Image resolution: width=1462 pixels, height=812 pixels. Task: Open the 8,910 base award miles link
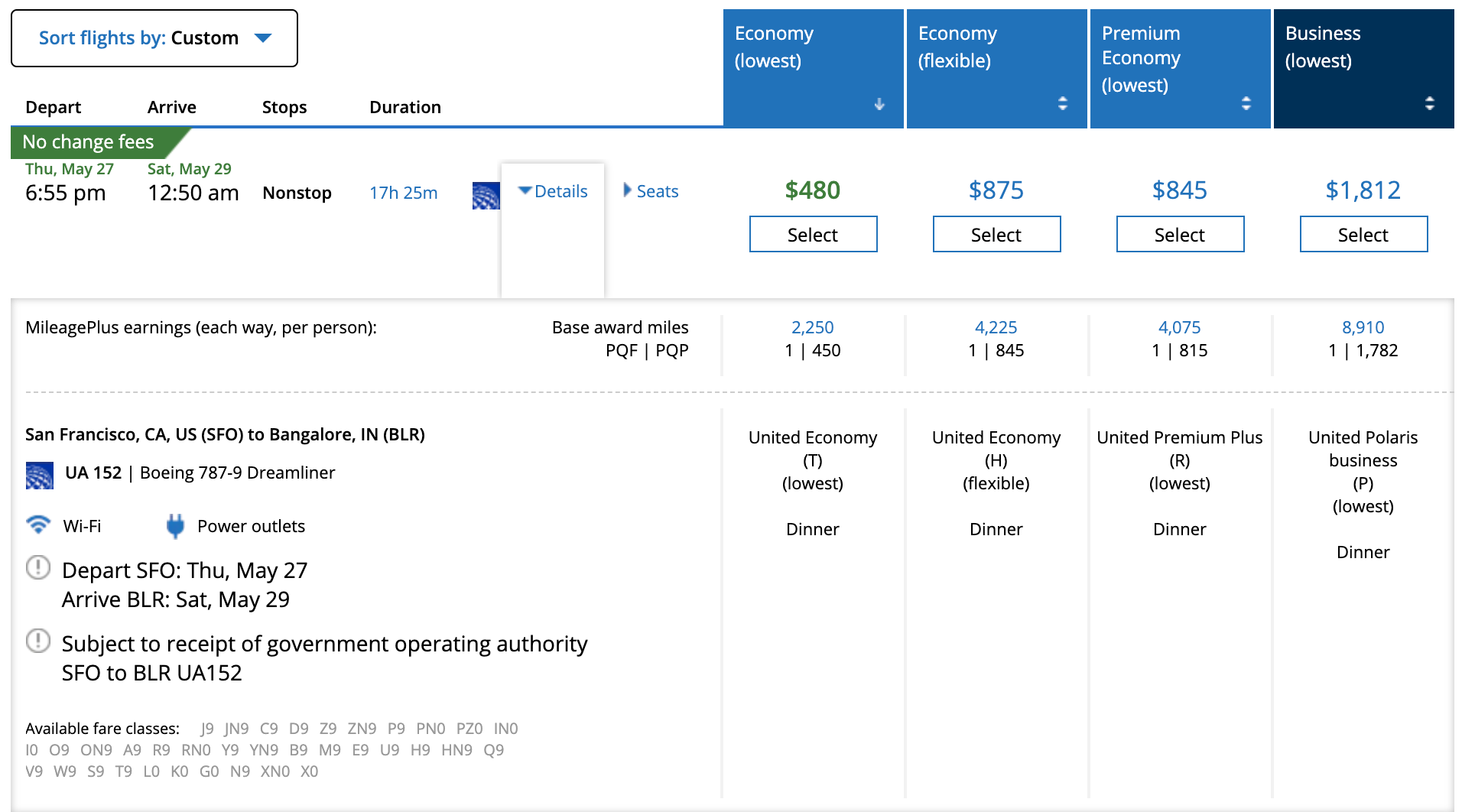1363,327
